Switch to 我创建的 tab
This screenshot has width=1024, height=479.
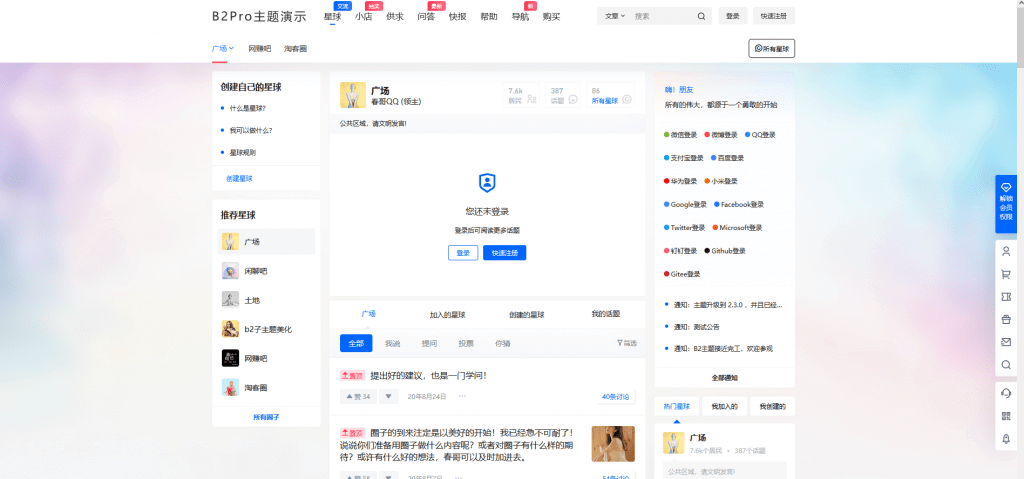pos(773,406)
